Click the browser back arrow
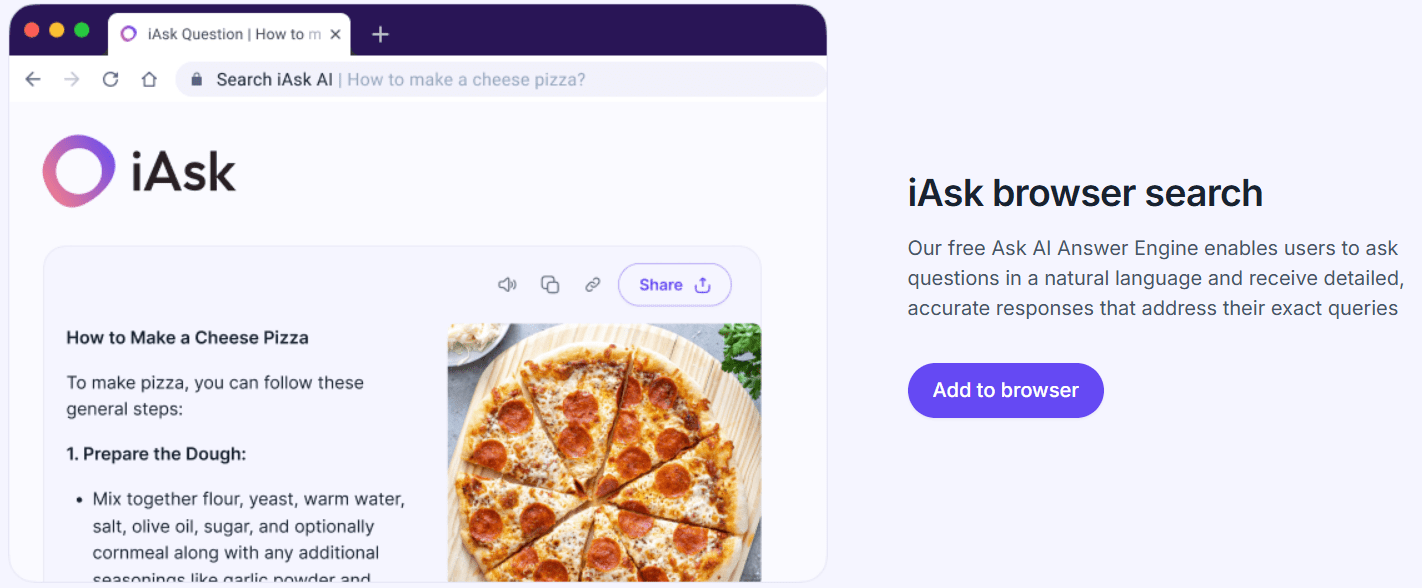 tap(33, 80)
